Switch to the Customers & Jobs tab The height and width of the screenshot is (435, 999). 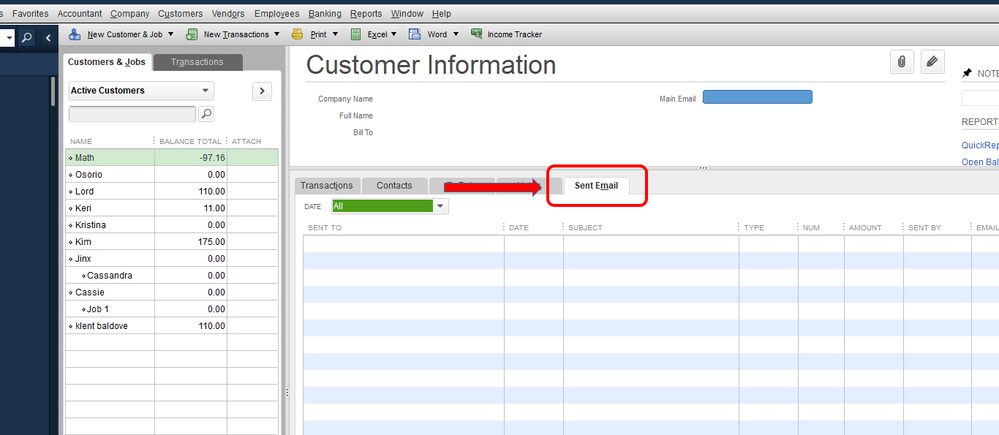107,62
